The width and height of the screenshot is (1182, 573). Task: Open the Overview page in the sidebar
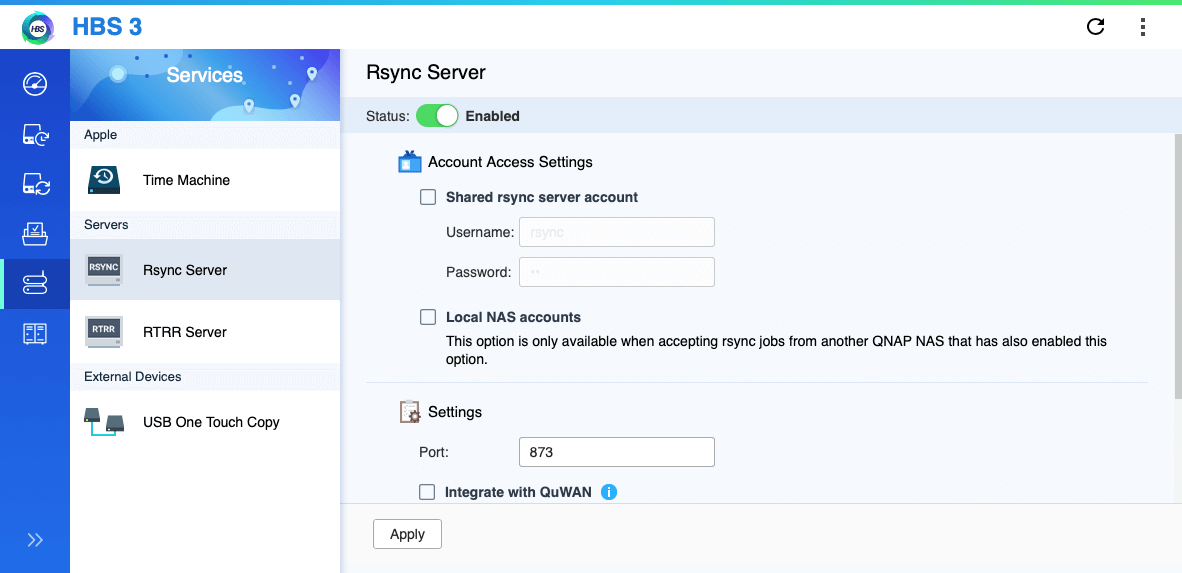pos(35,84)
